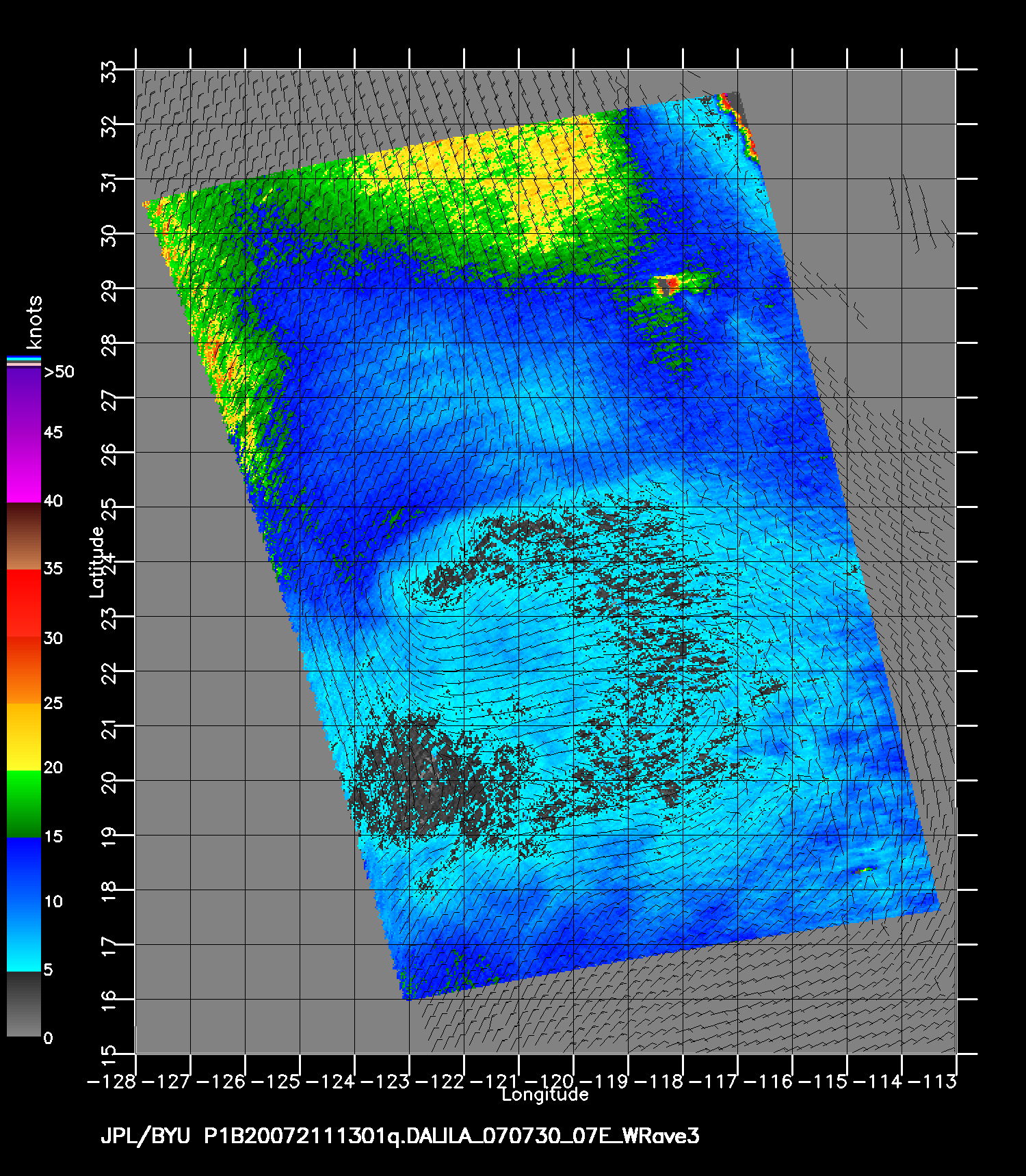Click the small yellow spot near 18.3N, 114.7W
The width and height of the screenshot is (1026, 1176).
tap(865, 870)
